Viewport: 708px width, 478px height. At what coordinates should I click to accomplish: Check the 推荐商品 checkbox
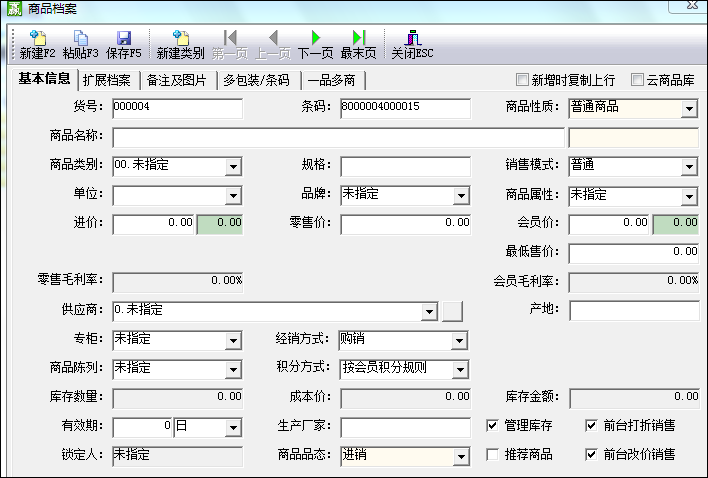(492, 454)
